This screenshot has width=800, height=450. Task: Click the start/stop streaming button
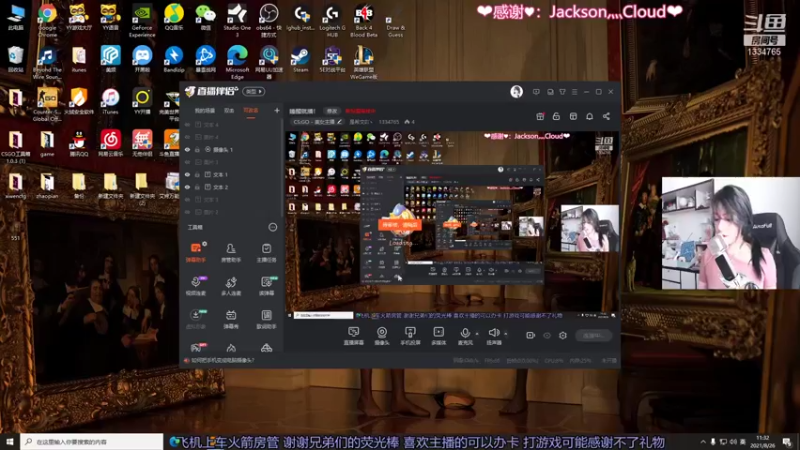click(x=593, y=335)
